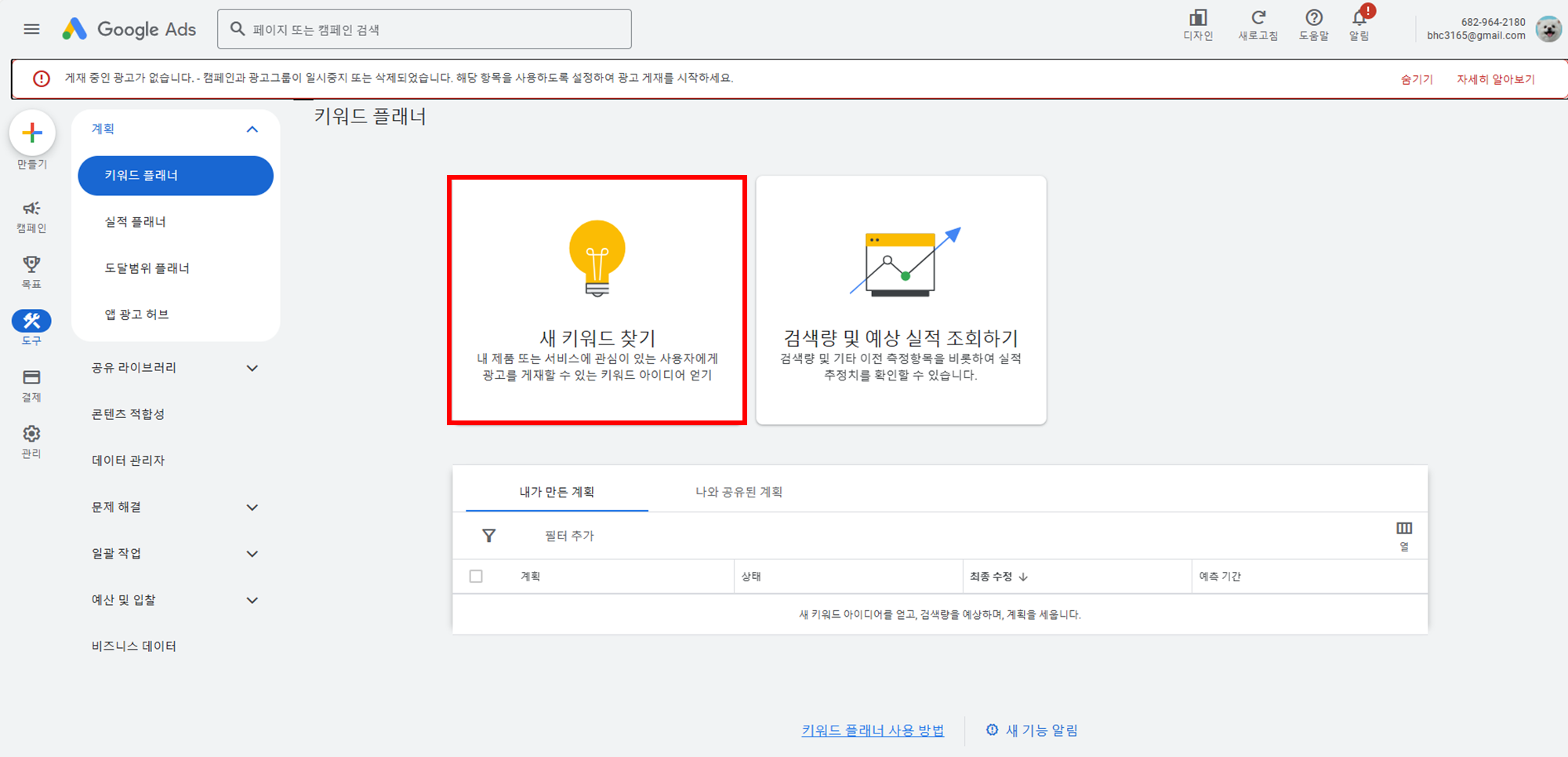Click the 새로고침 refresh icon

tap(1258, 19)
